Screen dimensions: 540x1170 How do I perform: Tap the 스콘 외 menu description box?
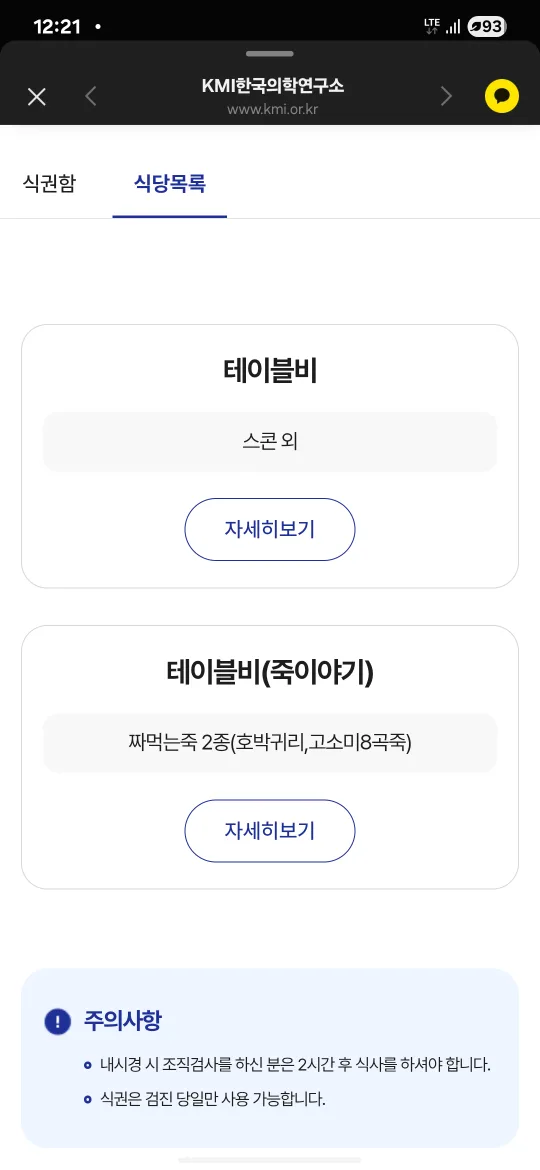coord(270,442)
